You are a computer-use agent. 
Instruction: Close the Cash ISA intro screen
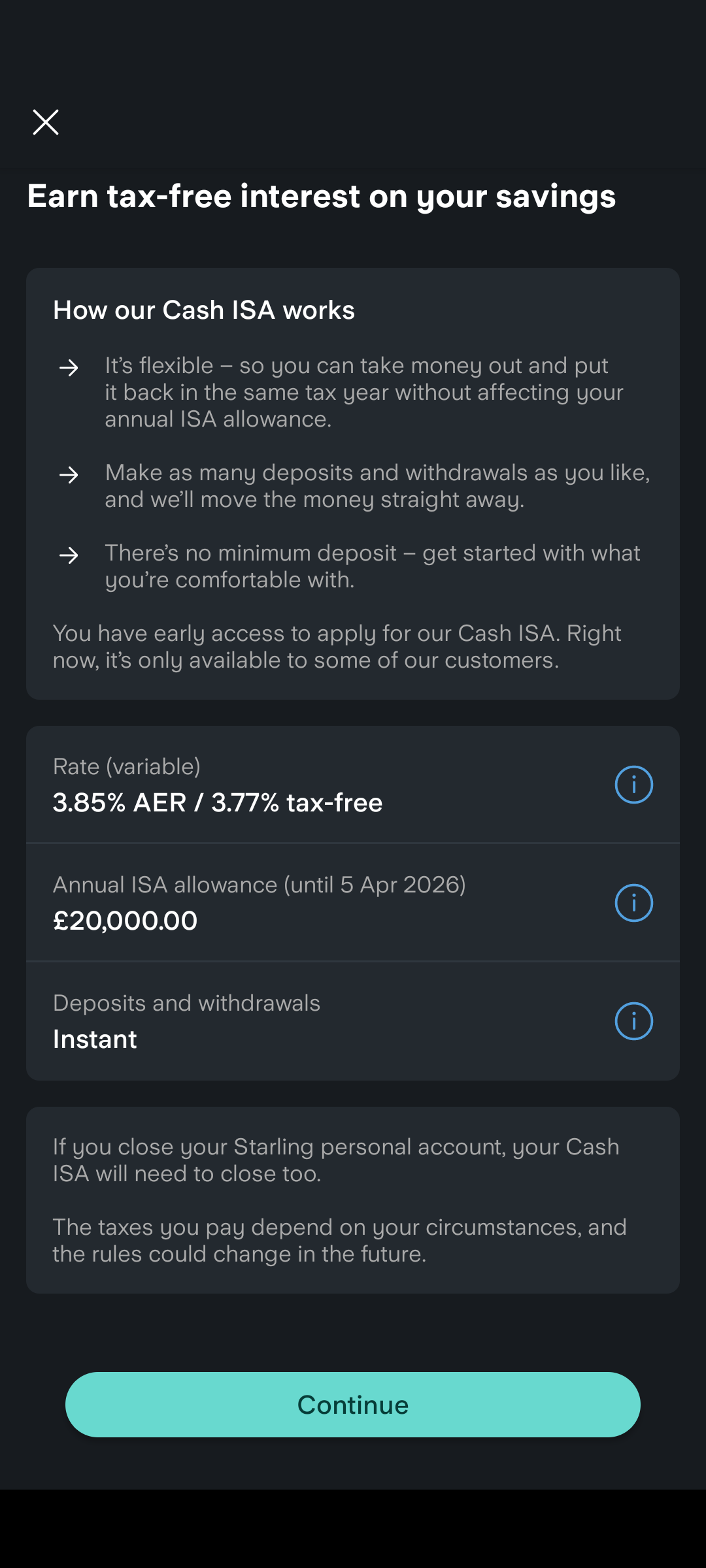(x=46, y=122)
